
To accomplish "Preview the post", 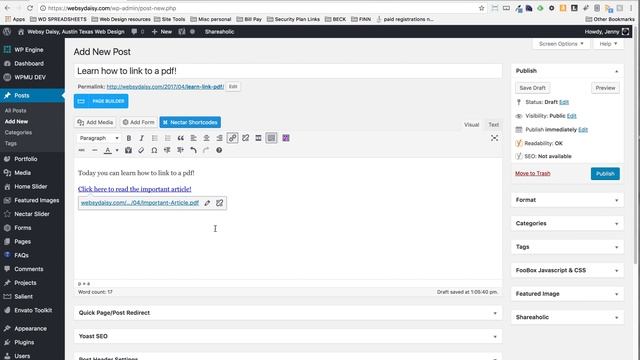I will coord(605,88).
